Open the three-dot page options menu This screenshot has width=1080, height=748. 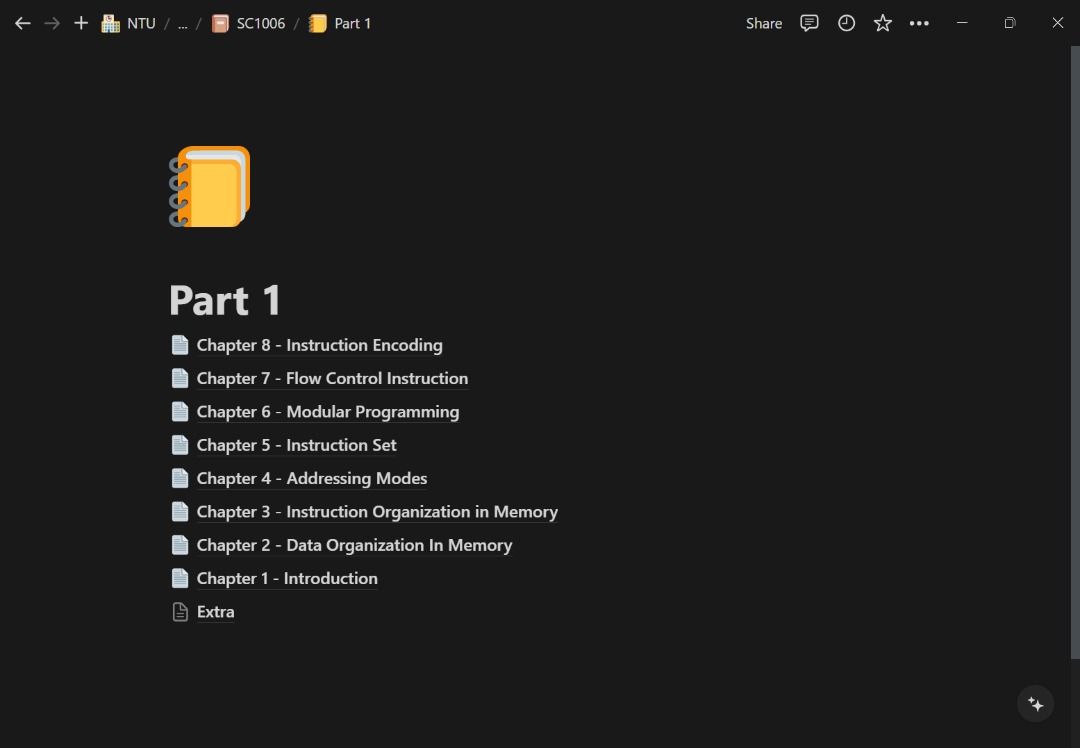[x=919, y=23]
